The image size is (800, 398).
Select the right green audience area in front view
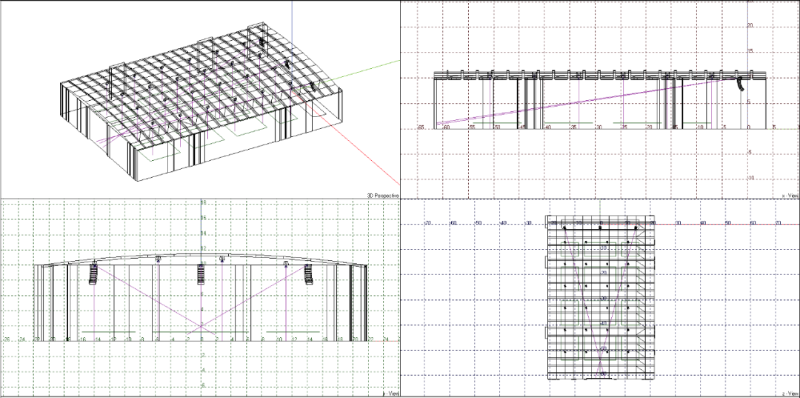click(293, 332)
